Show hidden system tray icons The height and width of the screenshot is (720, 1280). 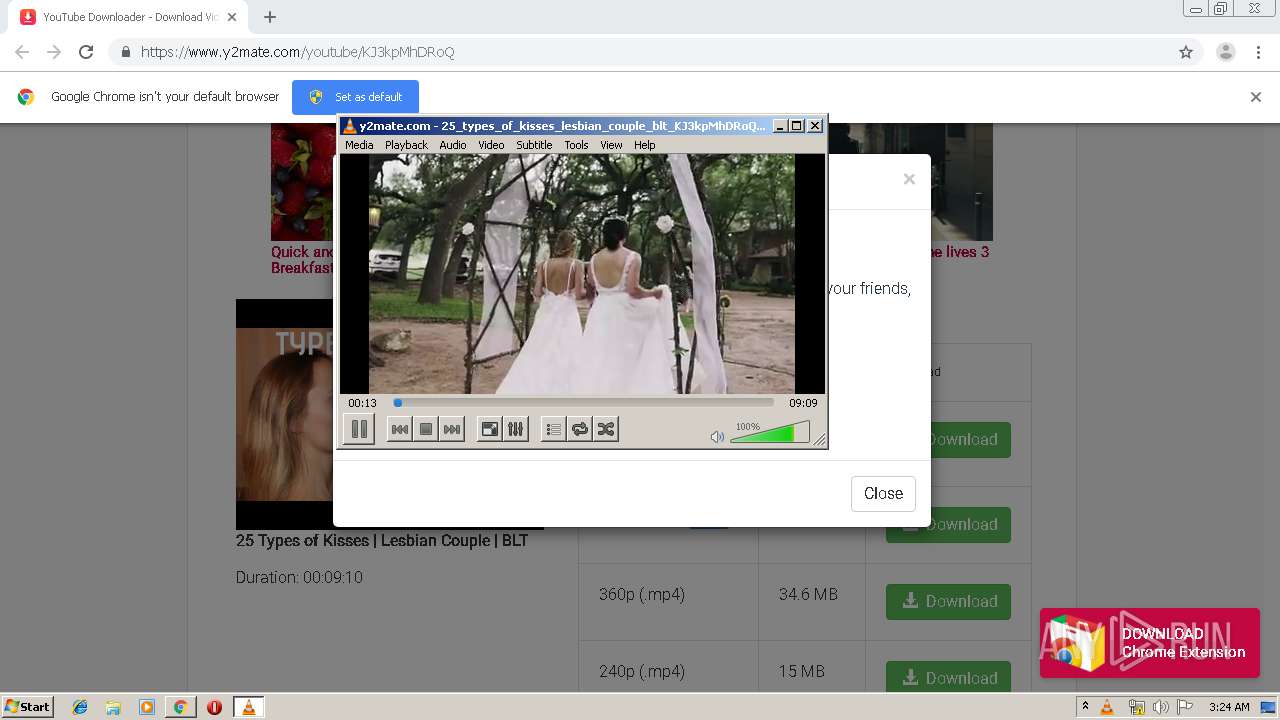click(x=1085, y=707)
